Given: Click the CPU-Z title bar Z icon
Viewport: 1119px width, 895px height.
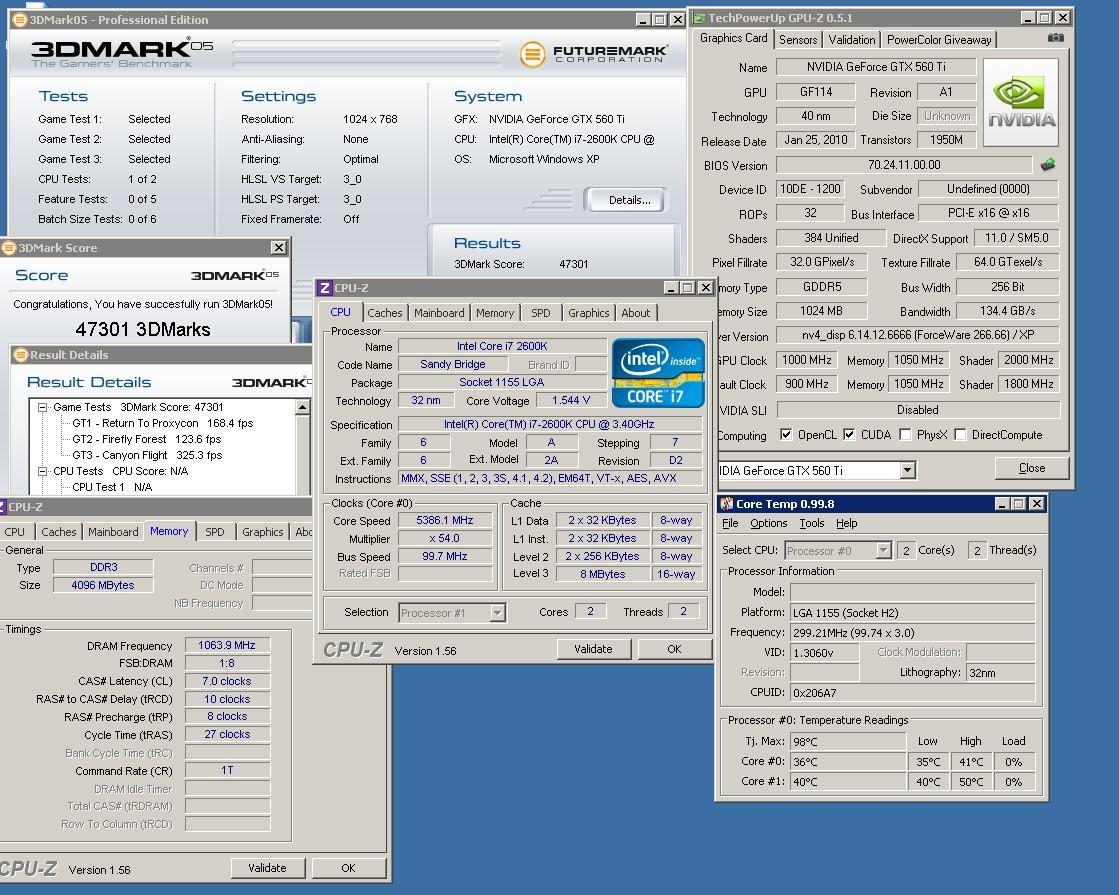Looking at the screenshot, I should (x=325, y=288).
